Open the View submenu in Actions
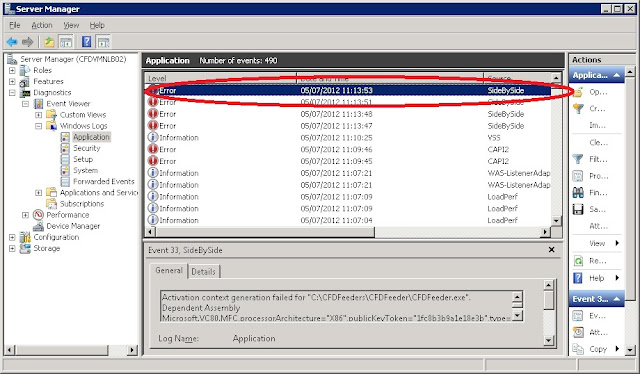The image size is (640, 374). pyautogui.click(x=596, y=243)
